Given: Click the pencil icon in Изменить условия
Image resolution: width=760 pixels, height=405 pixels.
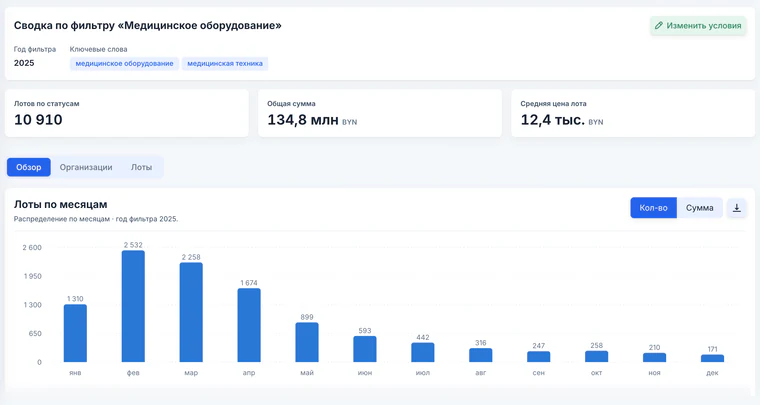Looking at the screenshot, I should [x=659, y=26].
